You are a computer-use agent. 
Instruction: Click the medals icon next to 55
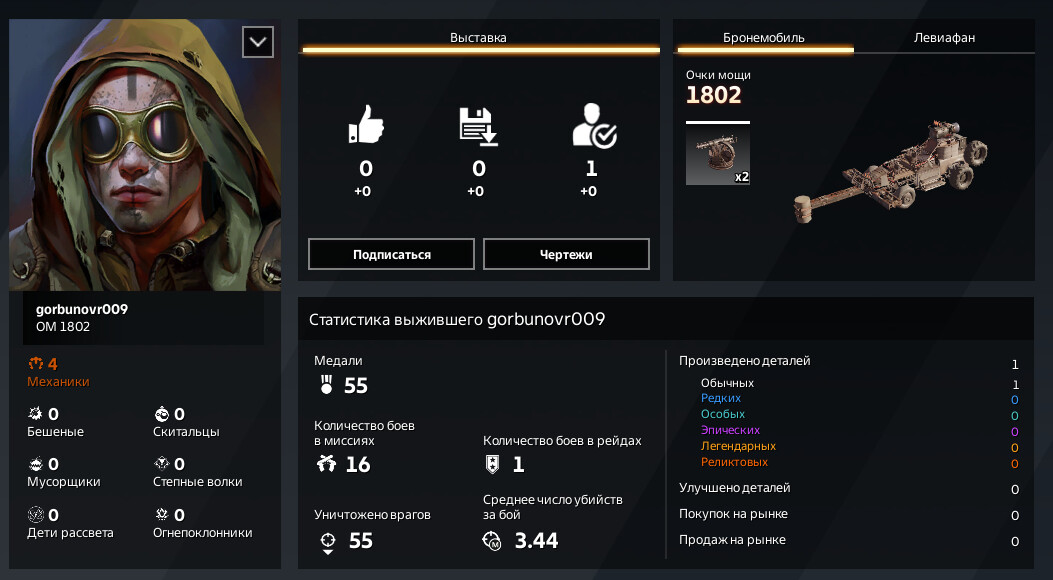pyautogui.click(x=327, y=385)
